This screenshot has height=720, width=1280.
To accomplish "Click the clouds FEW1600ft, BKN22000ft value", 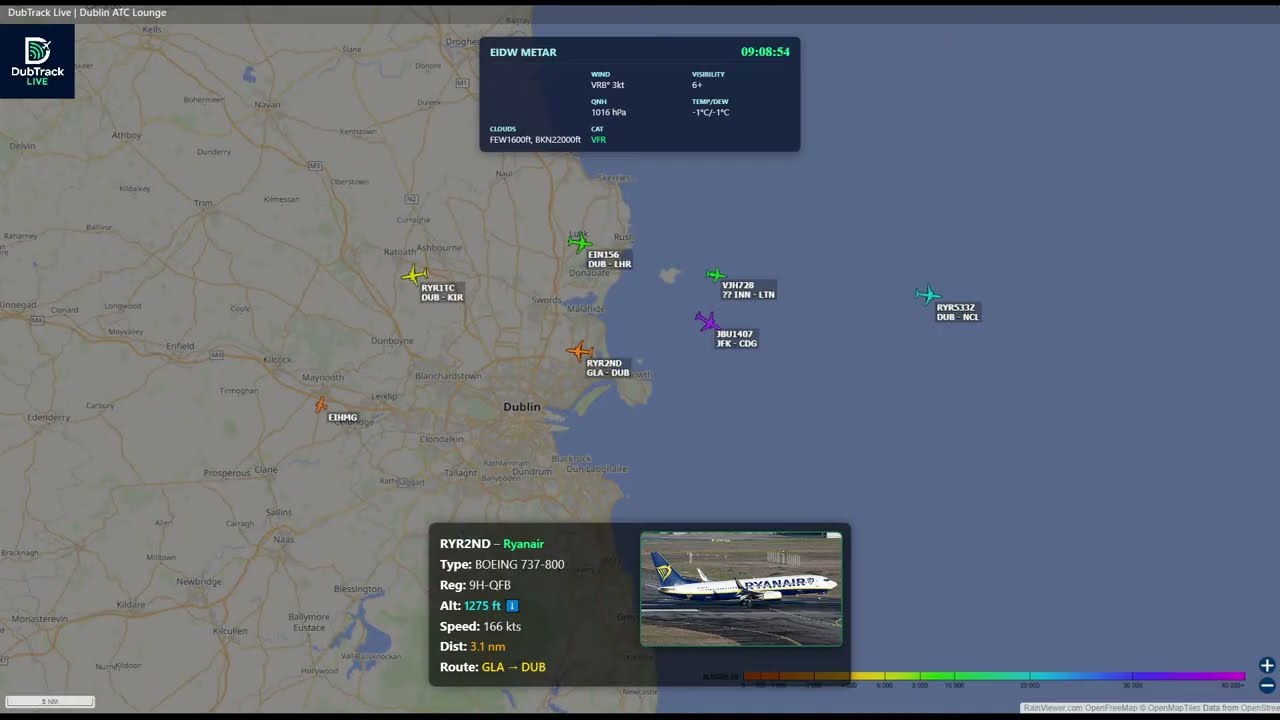I will pyautogui.click(x=535, y=140).
